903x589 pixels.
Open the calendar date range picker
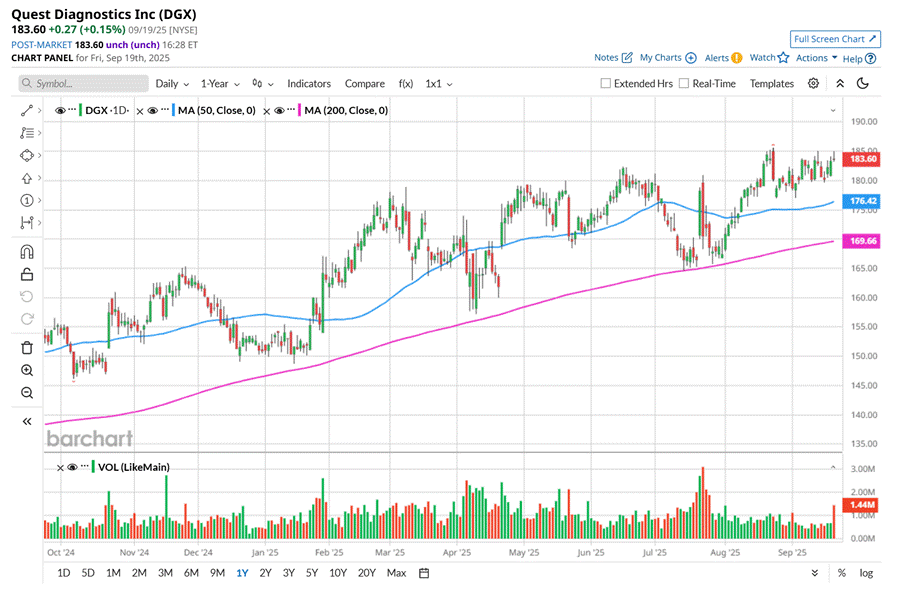click(424, 573)
